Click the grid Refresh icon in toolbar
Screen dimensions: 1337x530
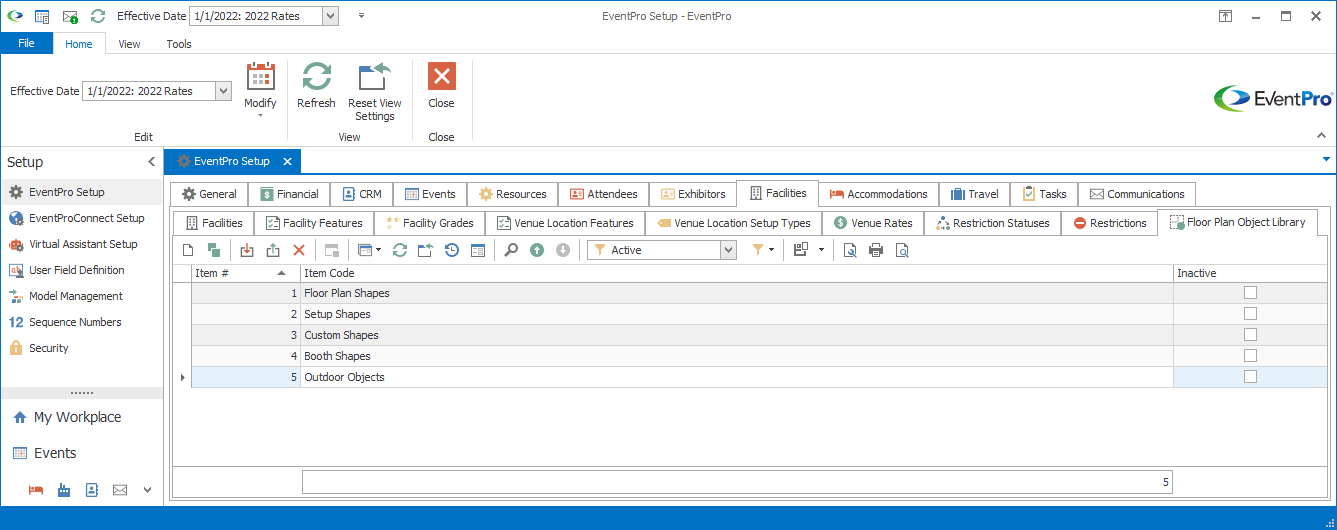(399, 250)
